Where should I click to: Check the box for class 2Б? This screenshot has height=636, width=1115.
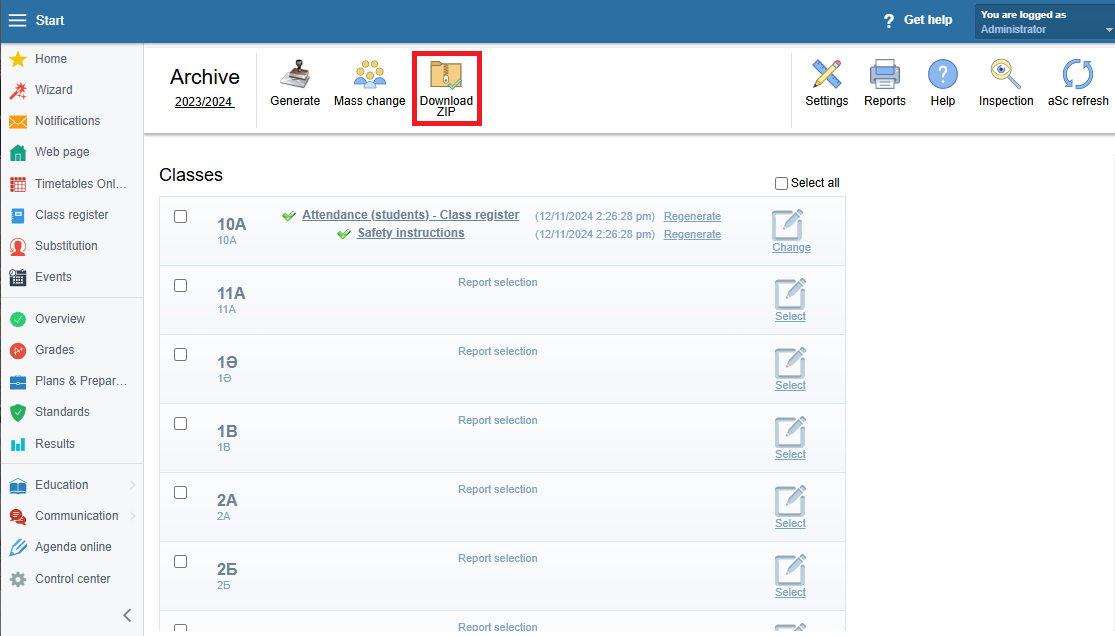click(181, 561)
